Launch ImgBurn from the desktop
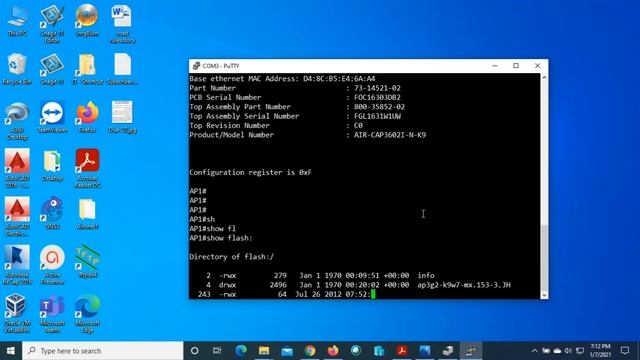 pyautogui.click(x=87, y=20)
